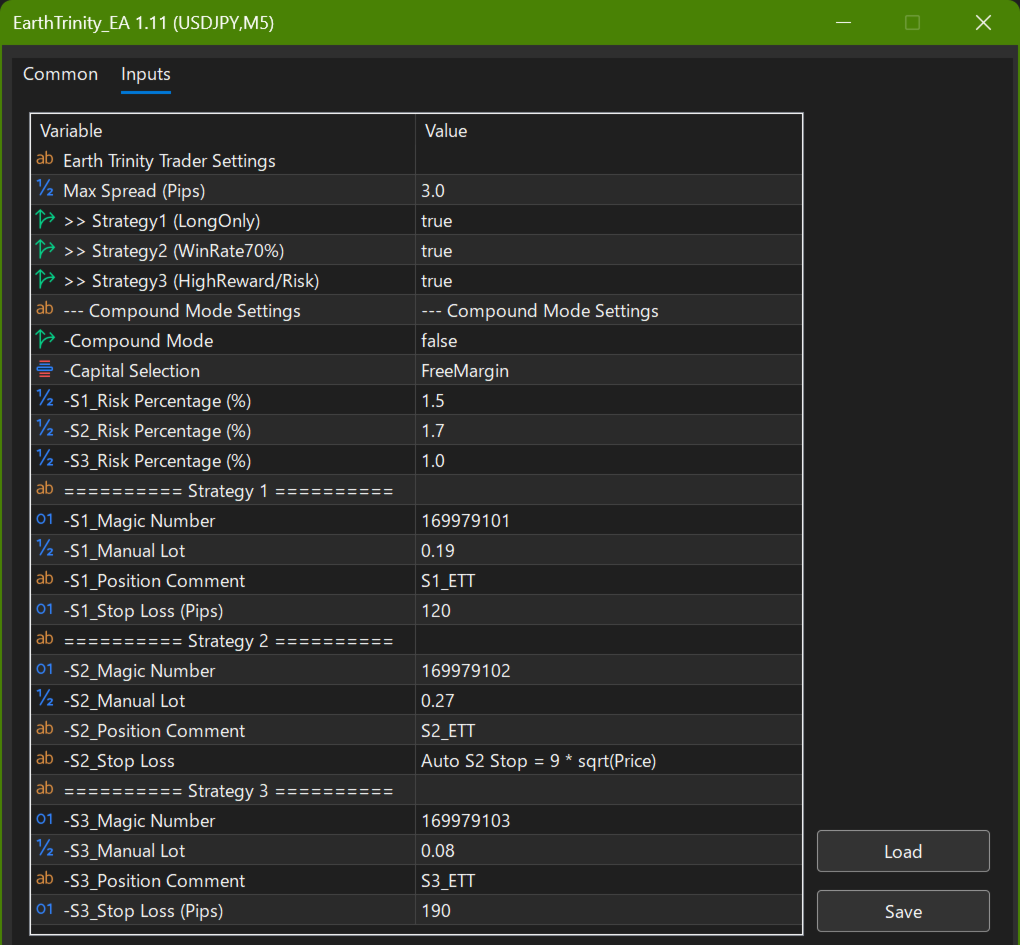Click the double icon beside -S1_Risk Percentage
Image resolution: width=1020 pixels, height=945 pixels.
pyautogui.click(x=45, y=399)
